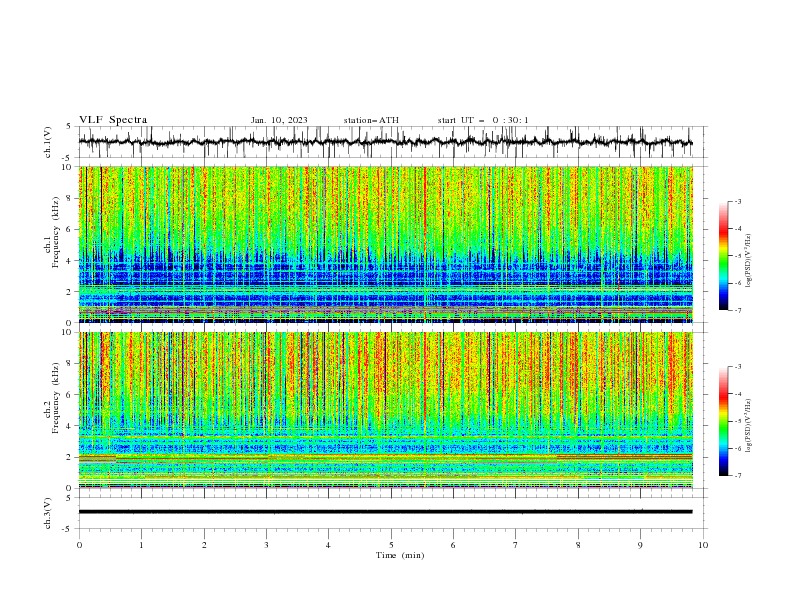792x612 pixels.
Task: Click the "ch.3(V)" axis label
Action: tap(48, 513)
